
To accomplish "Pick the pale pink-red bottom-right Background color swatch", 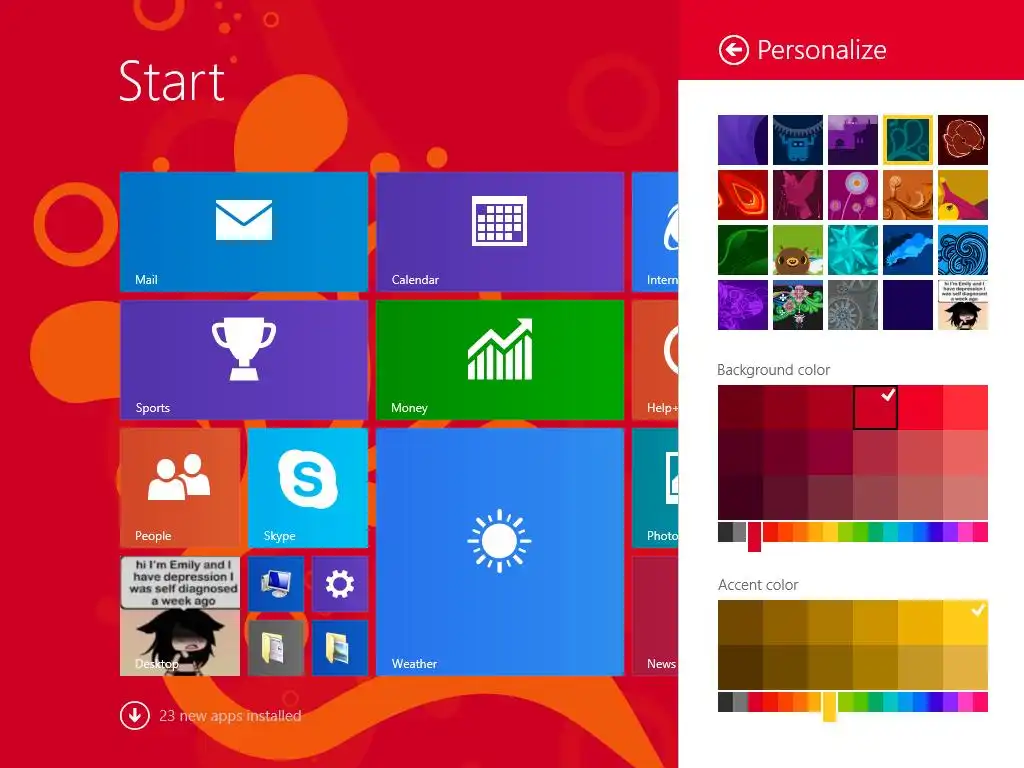I will click(965, 498).
